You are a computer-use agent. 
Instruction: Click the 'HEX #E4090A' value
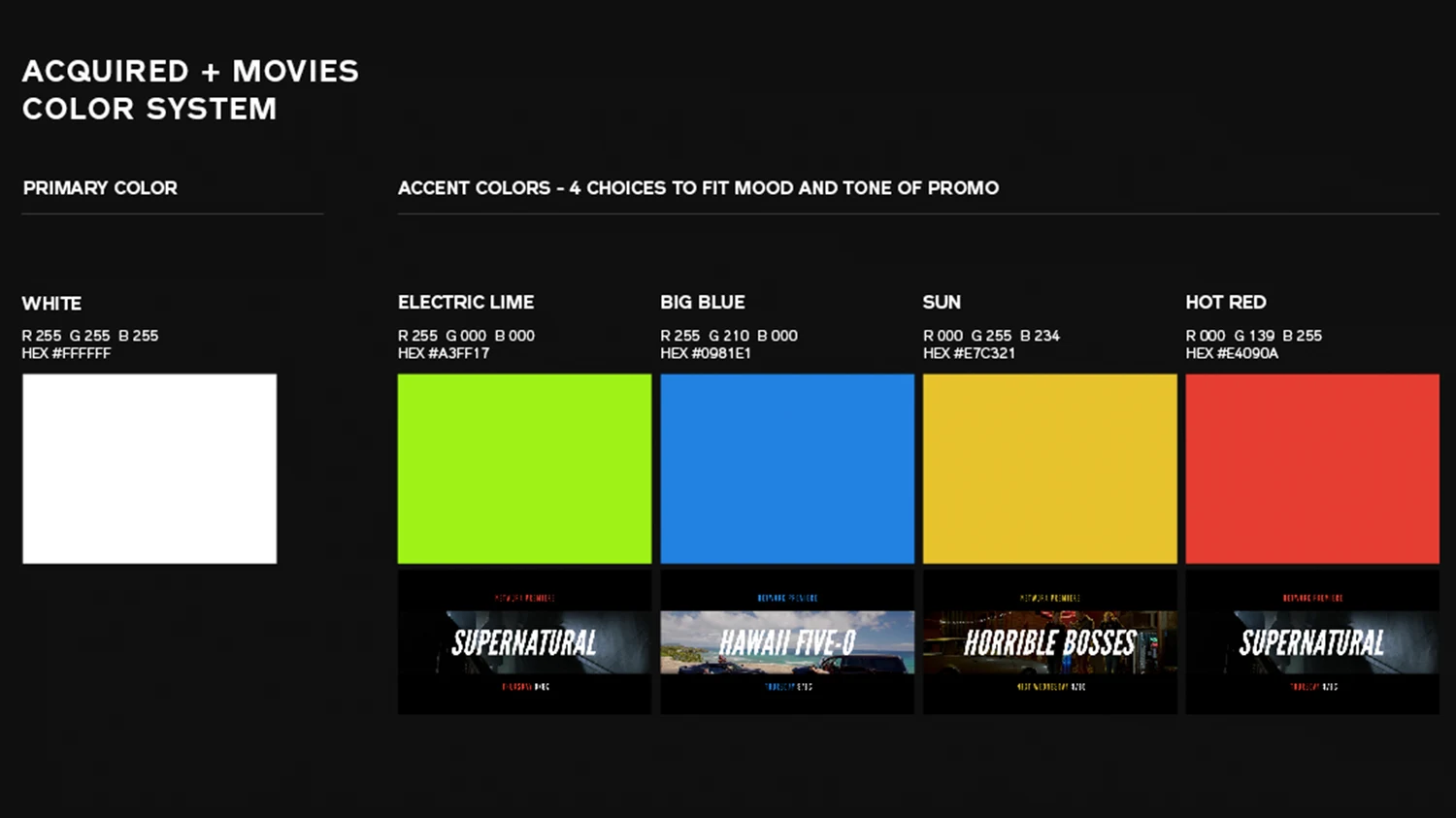(1232, 353)
